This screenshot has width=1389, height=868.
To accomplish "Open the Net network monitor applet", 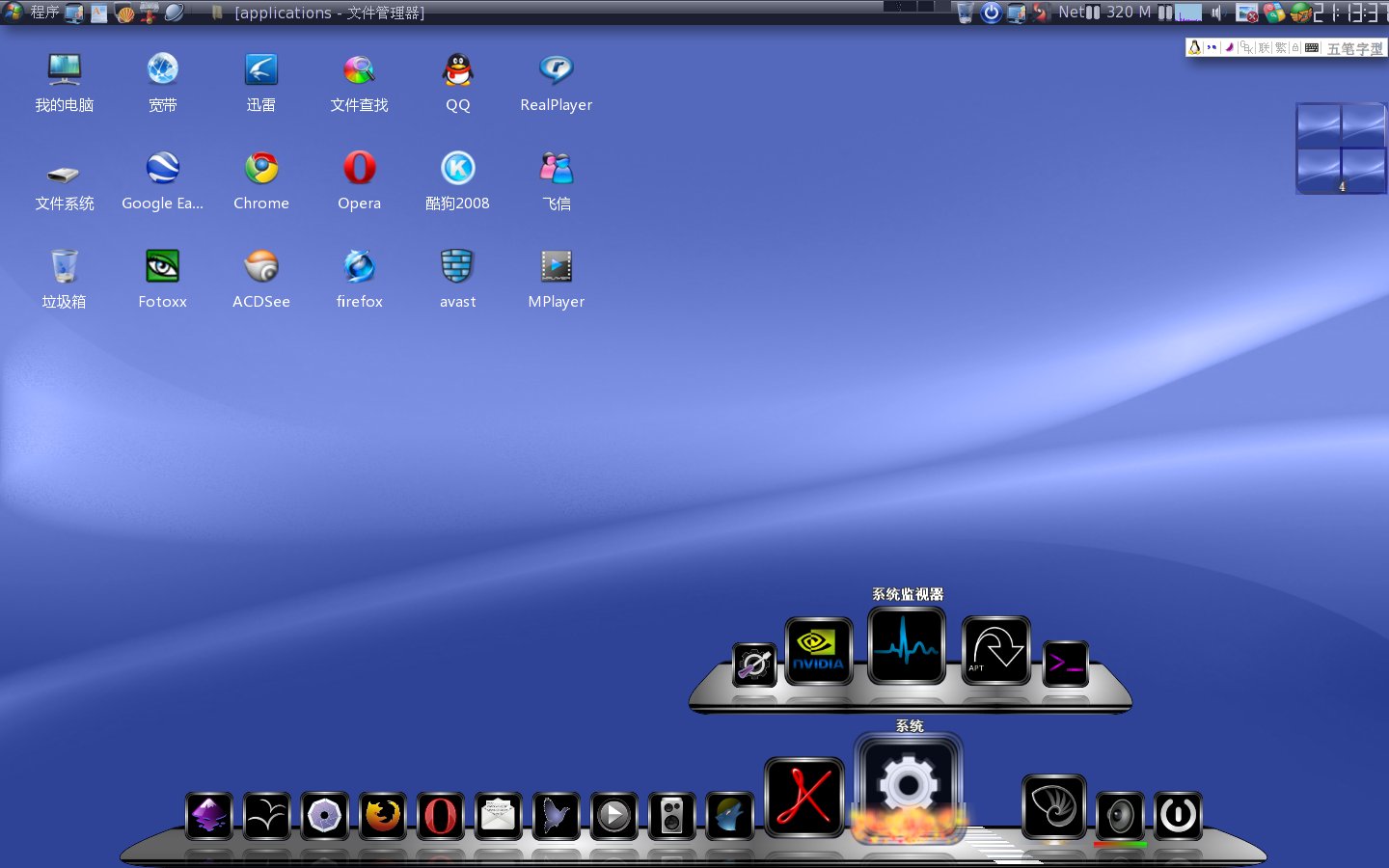I will pos(1079,13).
